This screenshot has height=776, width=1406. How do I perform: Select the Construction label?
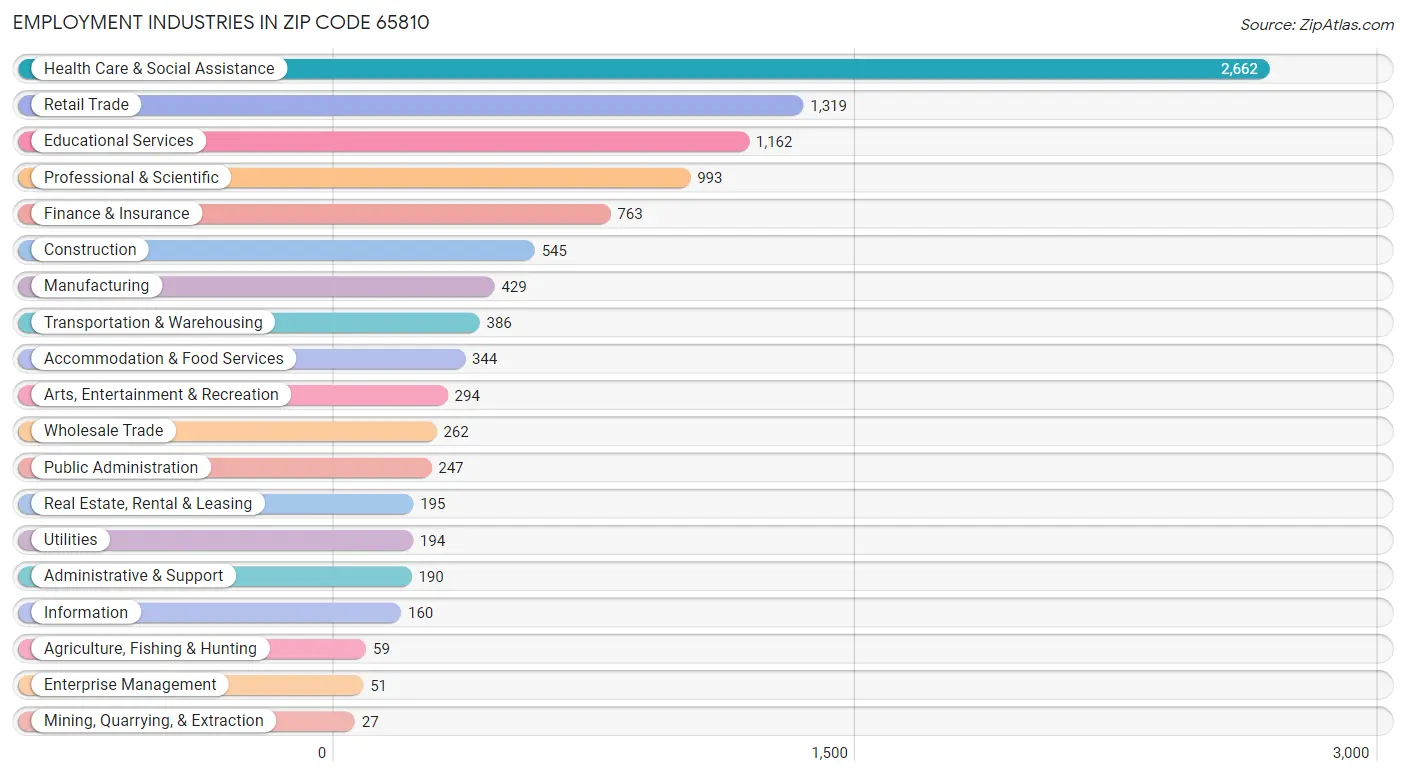point(90,250)
